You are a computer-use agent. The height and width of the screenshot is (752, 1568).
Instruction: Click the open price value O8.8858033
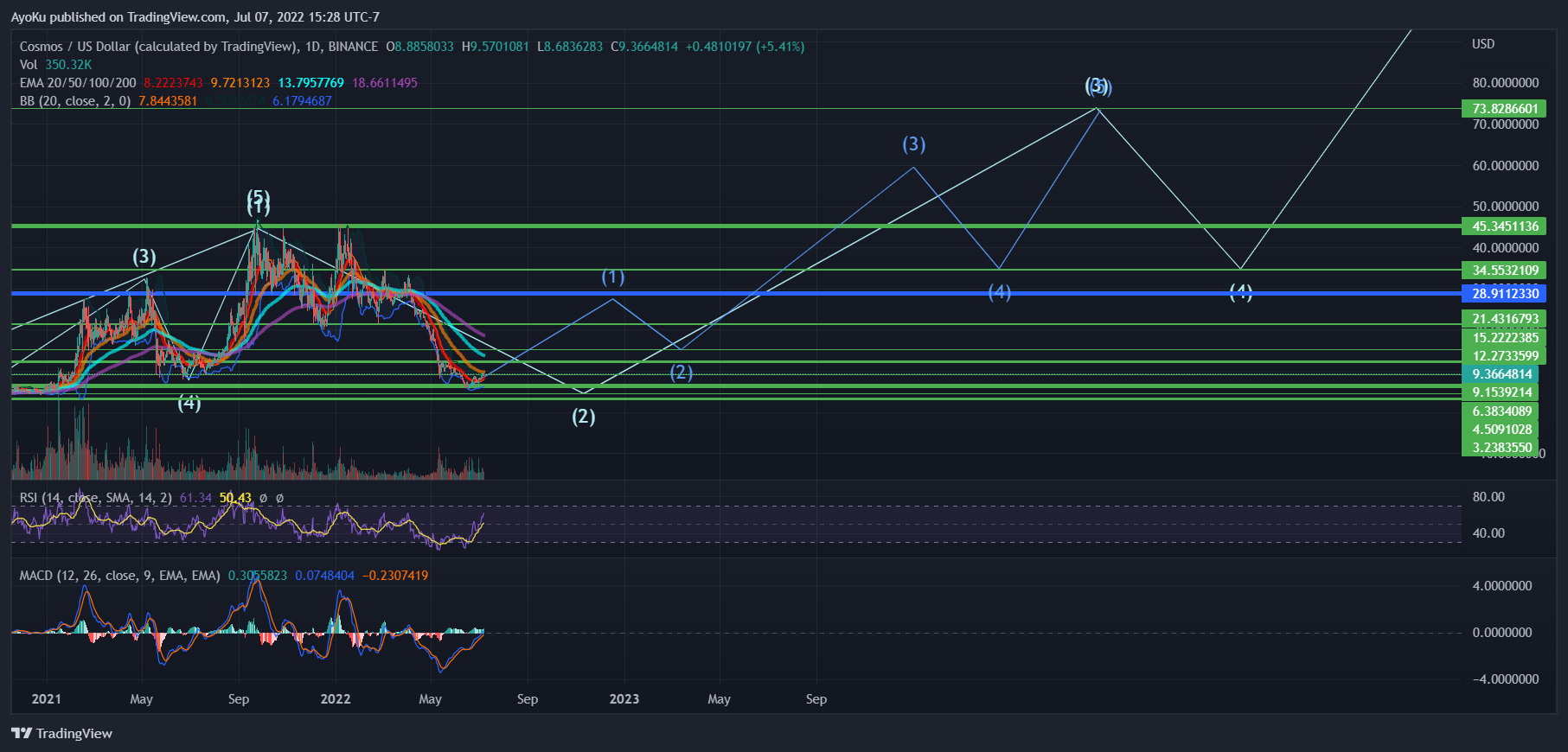[x=419, y=47]
